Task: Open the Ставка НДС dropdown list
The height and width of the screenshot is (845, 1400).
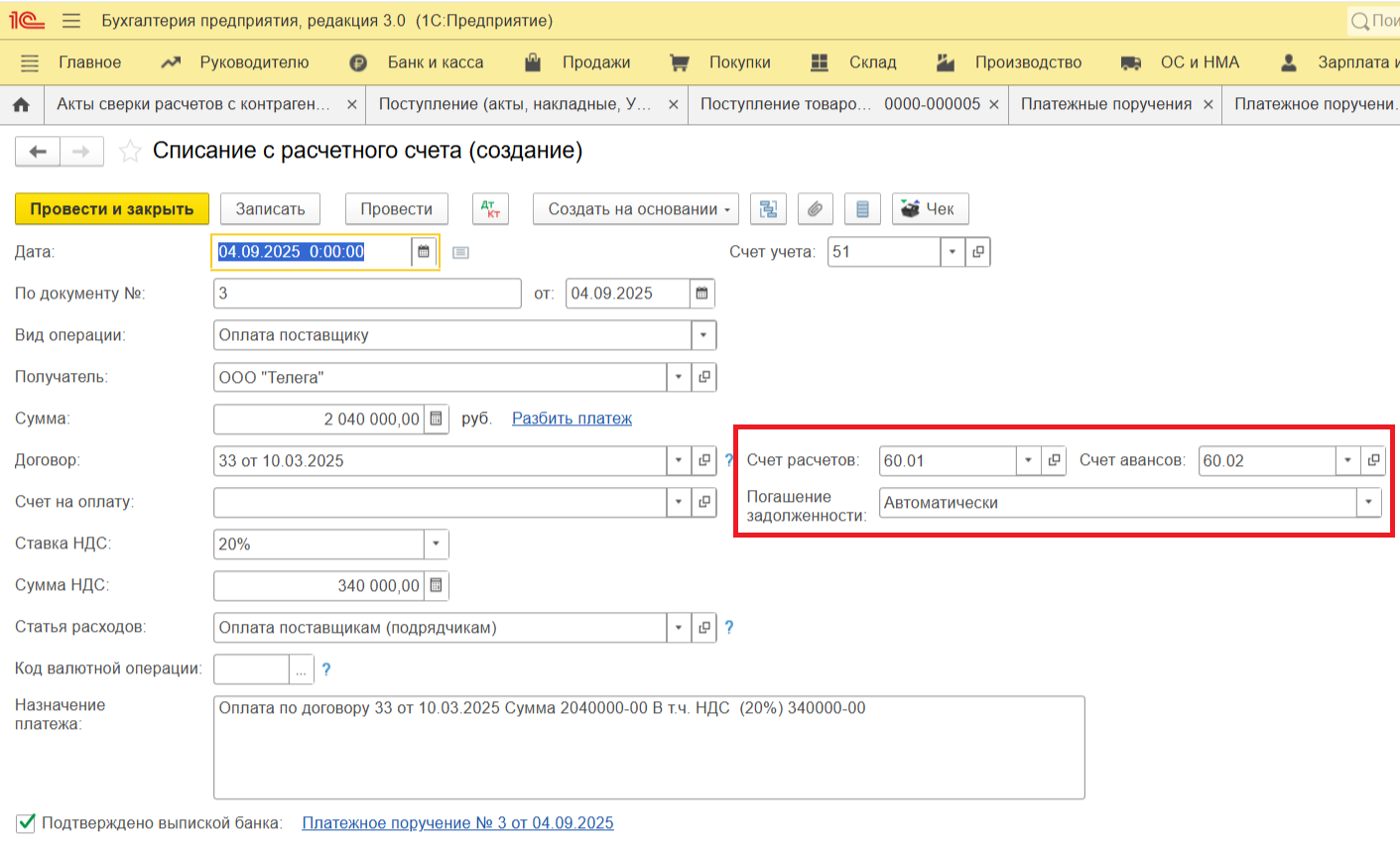Action: pyautogui.click(x=436, y=544)
